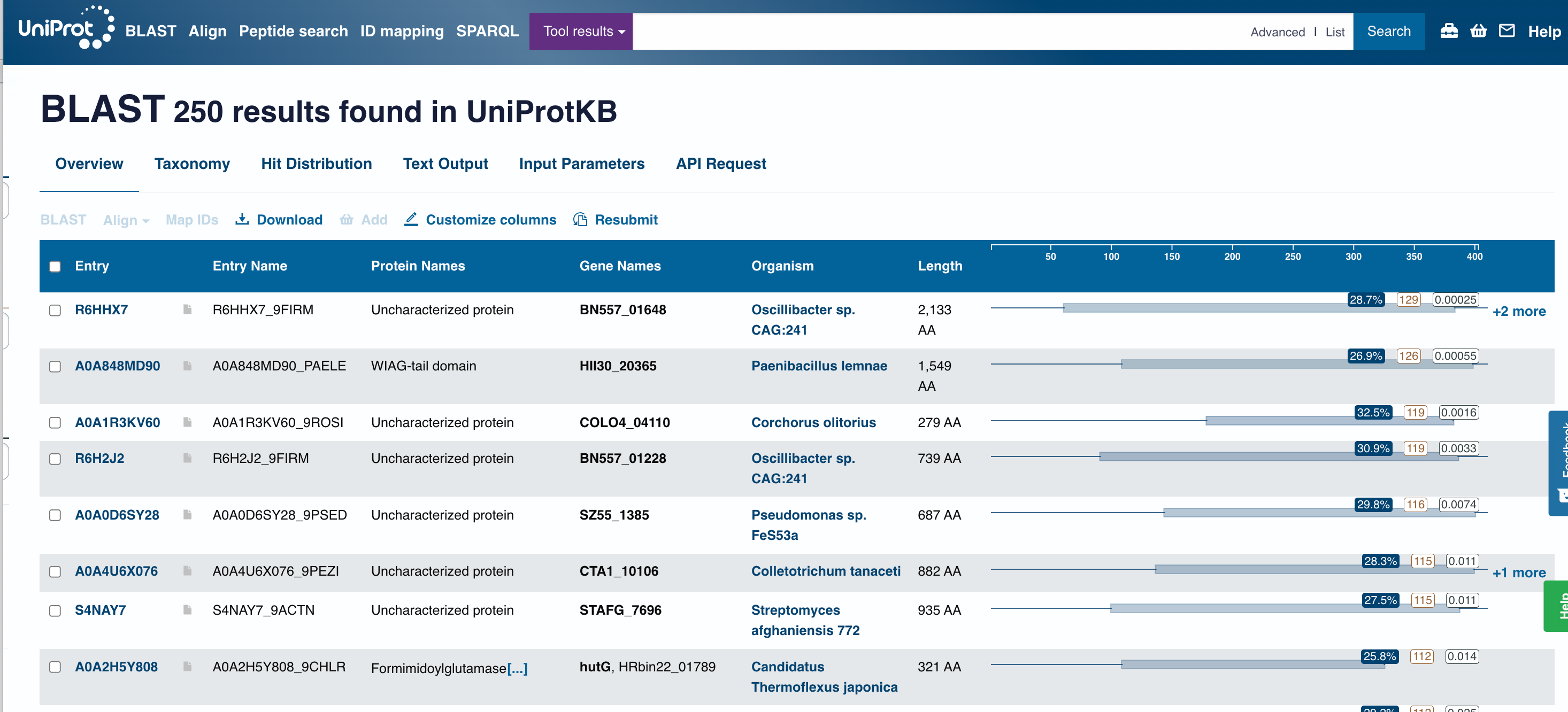
Task: Click Download results icon
Action: pos(242,220)
